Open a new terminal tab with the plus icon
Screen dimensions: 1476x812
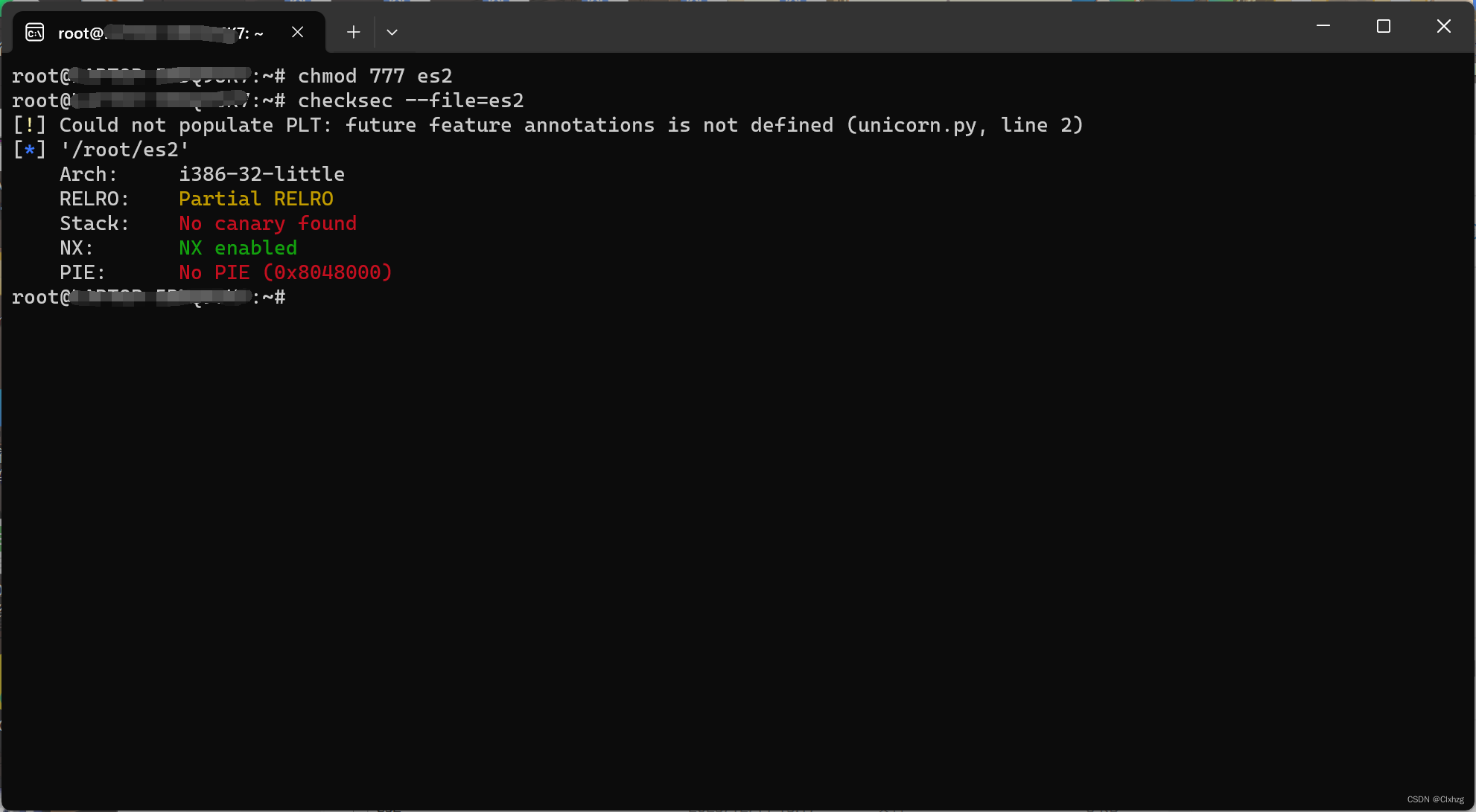352,32
